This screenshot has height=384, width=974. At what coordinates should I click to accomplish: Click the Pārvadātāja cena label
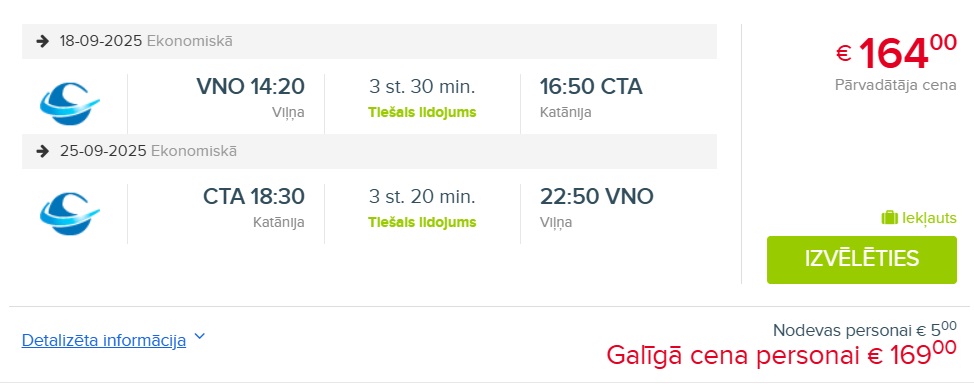coord(895,85)
